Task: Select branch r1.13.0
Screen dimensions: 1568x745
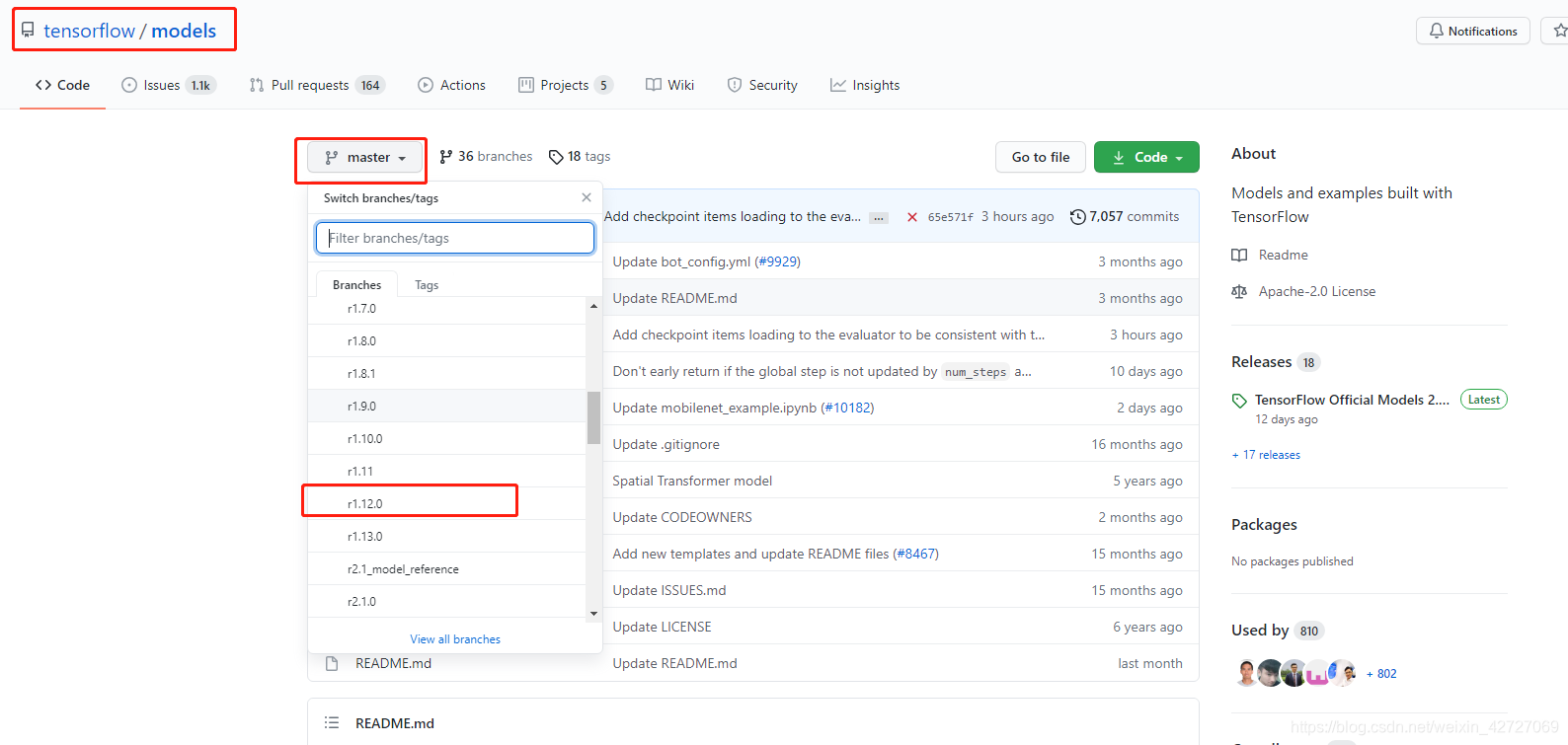Action: point(447,537)
